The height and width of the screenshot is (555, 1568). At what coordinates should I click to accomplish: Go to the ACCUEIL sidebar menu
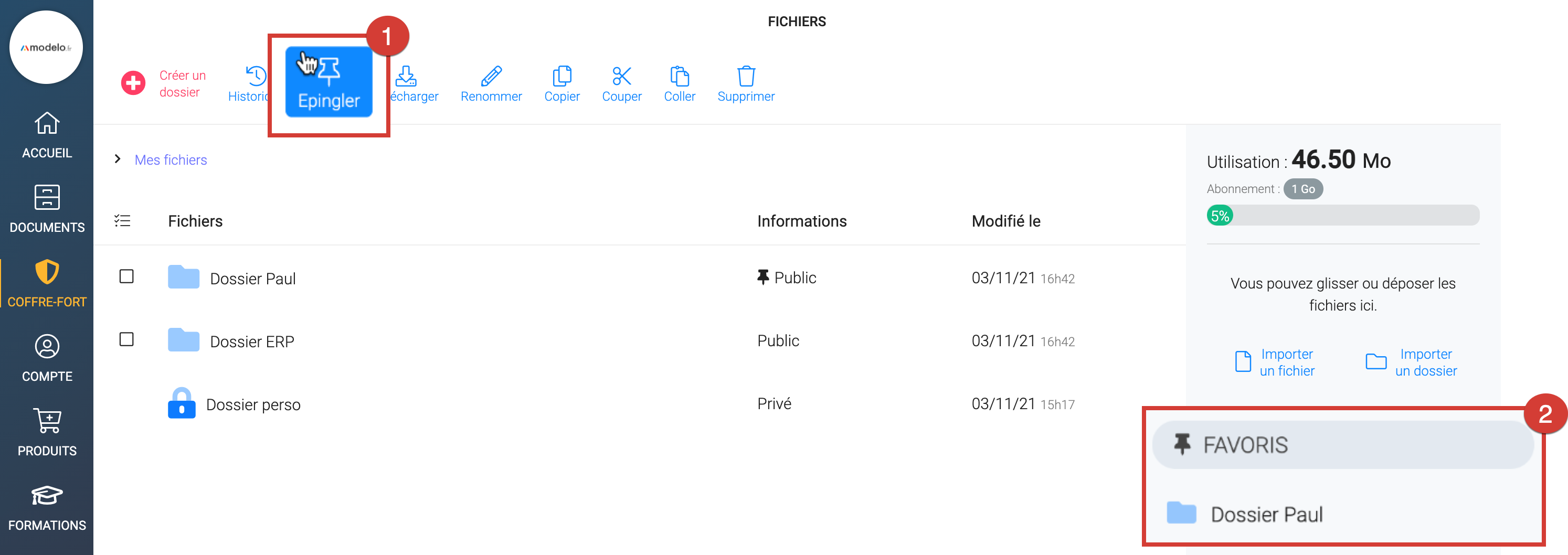[x=47, y=135]
